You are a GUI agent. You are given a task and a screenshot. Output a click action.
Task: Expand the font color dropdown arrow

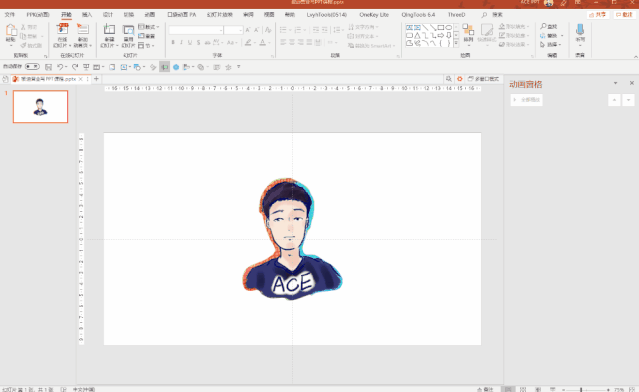click(x=269, y=42)
